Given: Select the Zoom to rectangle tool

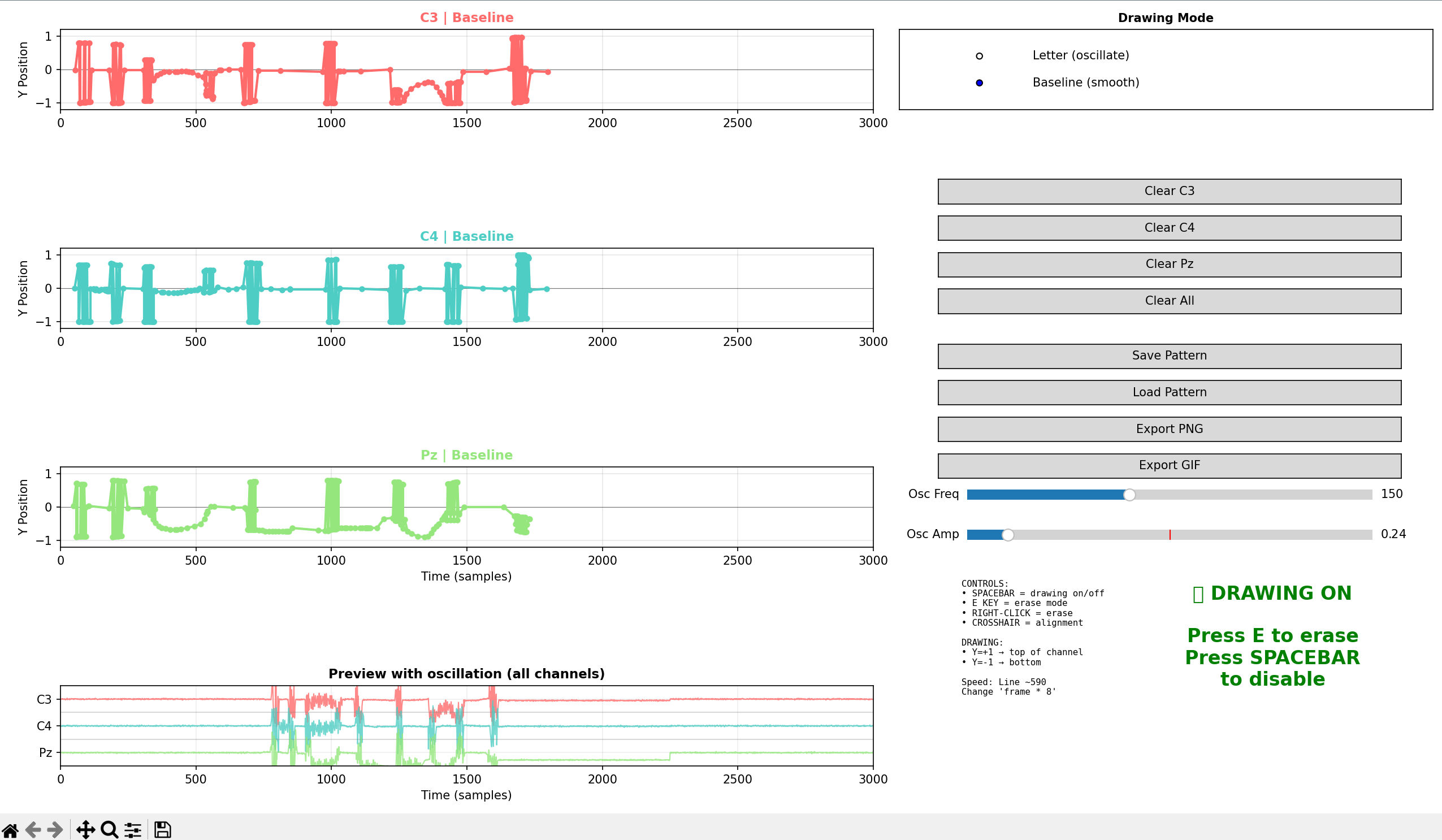Looking at the screenshot, I should (109, 829).
